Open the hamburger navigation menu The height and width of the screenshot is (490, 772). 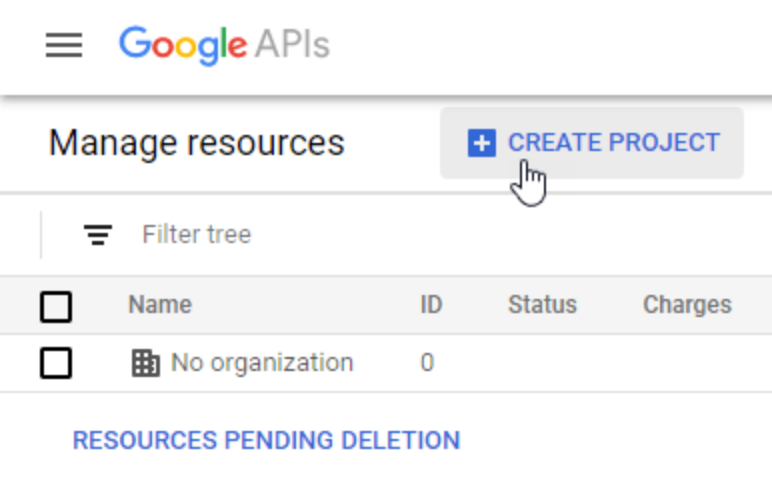coord(64,45)
